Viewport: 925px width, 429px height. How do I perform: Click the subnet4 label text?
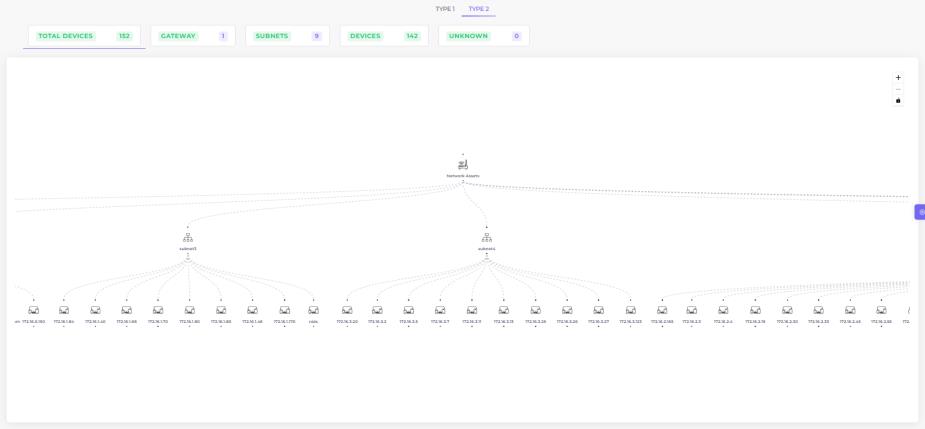point(487,249)
